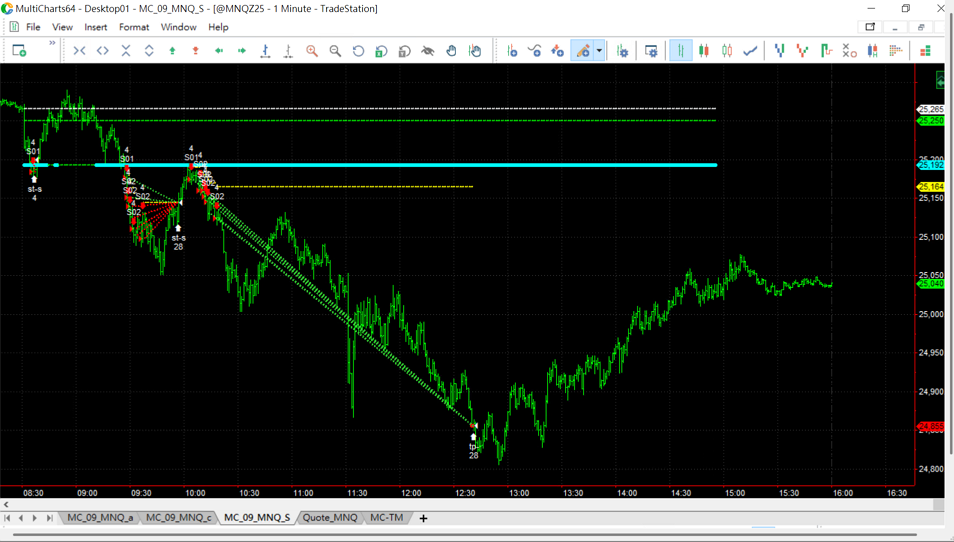Decrease bar spacing icon

point(288,51)
